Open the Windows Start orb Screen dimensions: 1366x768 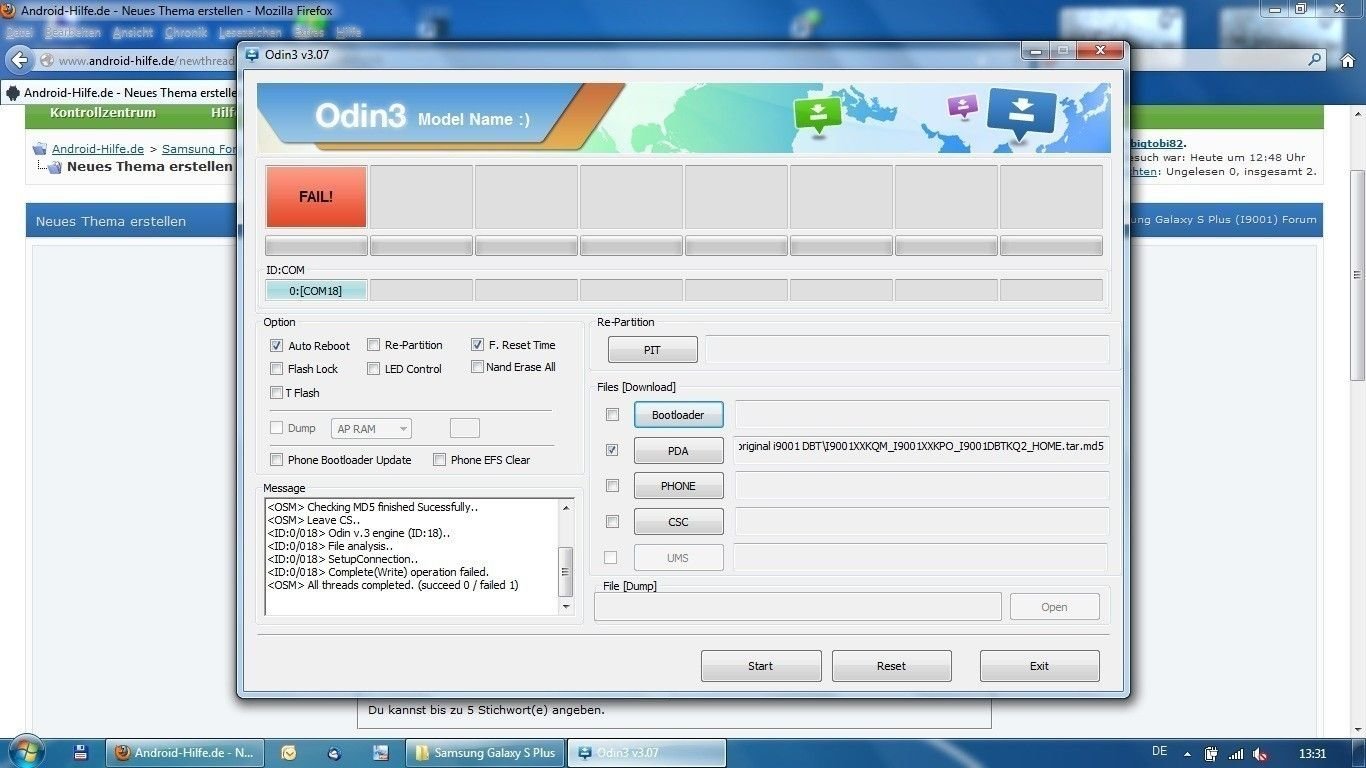(24, 751)
